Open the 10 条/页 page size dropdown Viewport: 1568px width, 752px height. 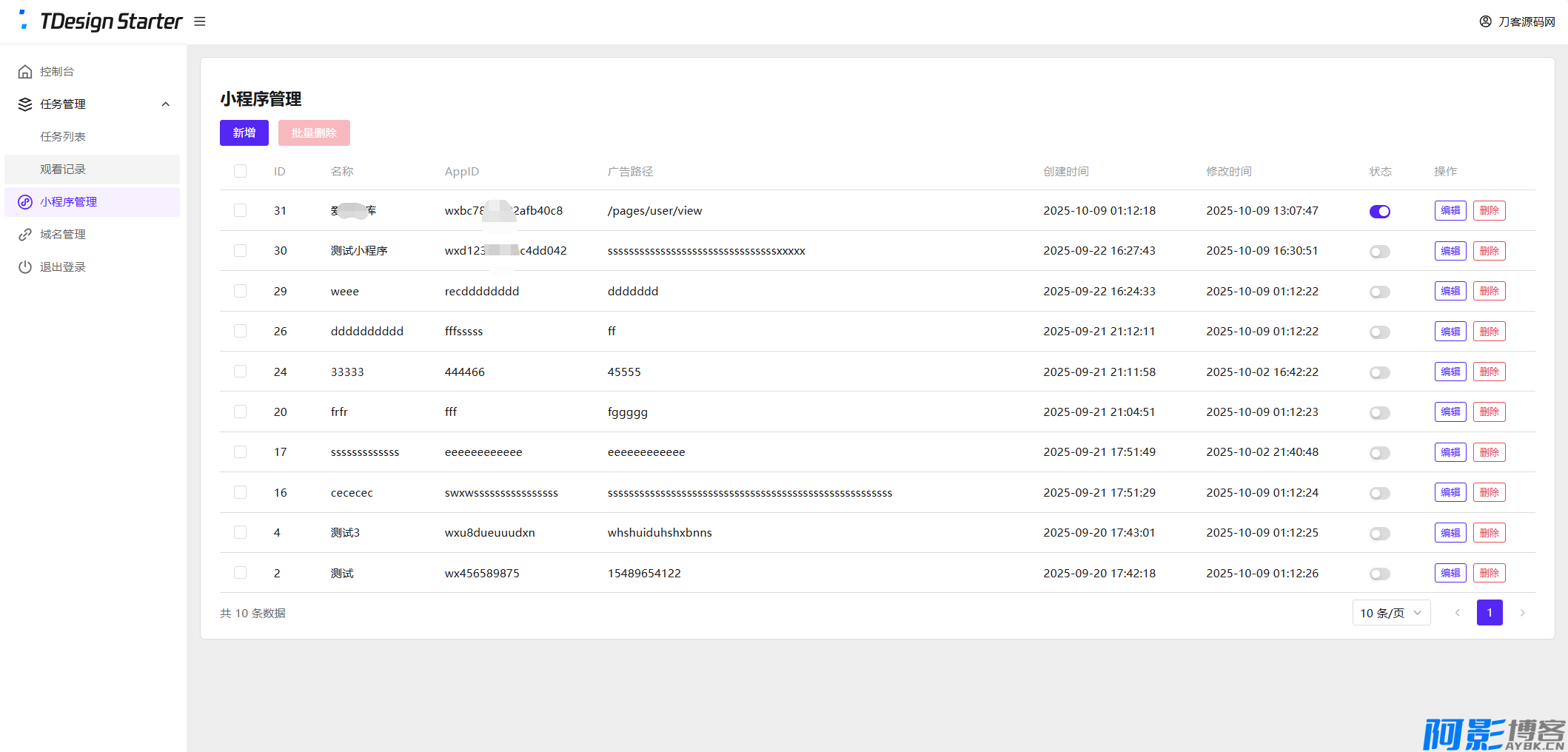1390,613
